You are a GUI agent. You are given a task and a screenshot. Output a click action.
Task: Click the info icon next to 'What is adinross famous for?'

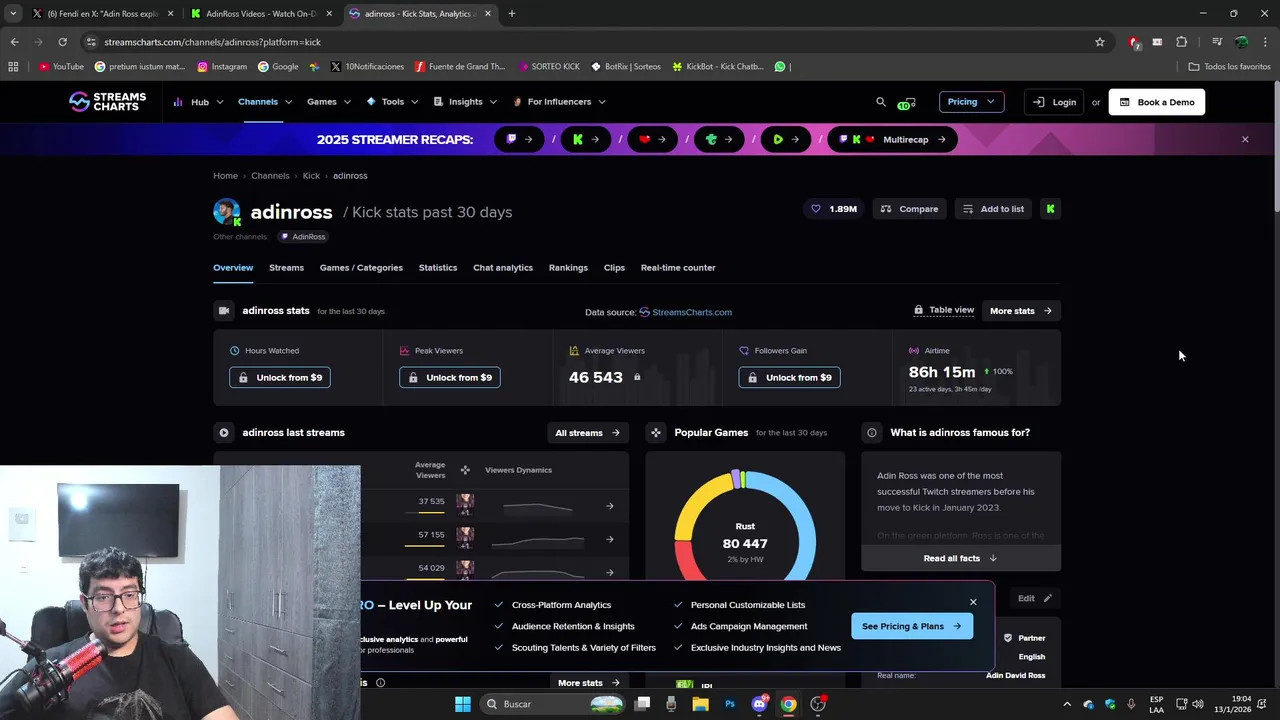[872, 433]
